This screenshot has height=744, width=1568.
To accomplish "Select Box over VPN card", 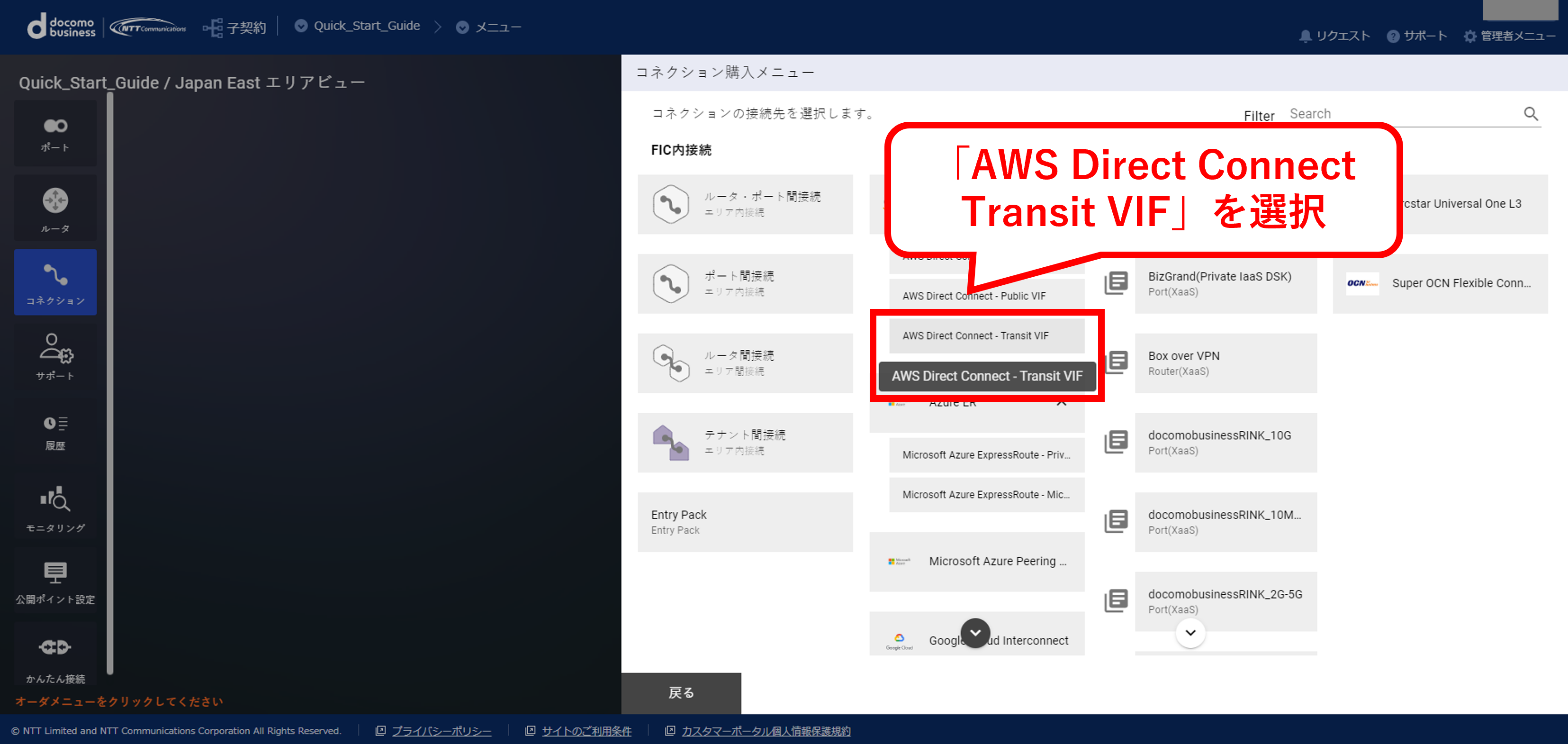I will coord(1226,363).
